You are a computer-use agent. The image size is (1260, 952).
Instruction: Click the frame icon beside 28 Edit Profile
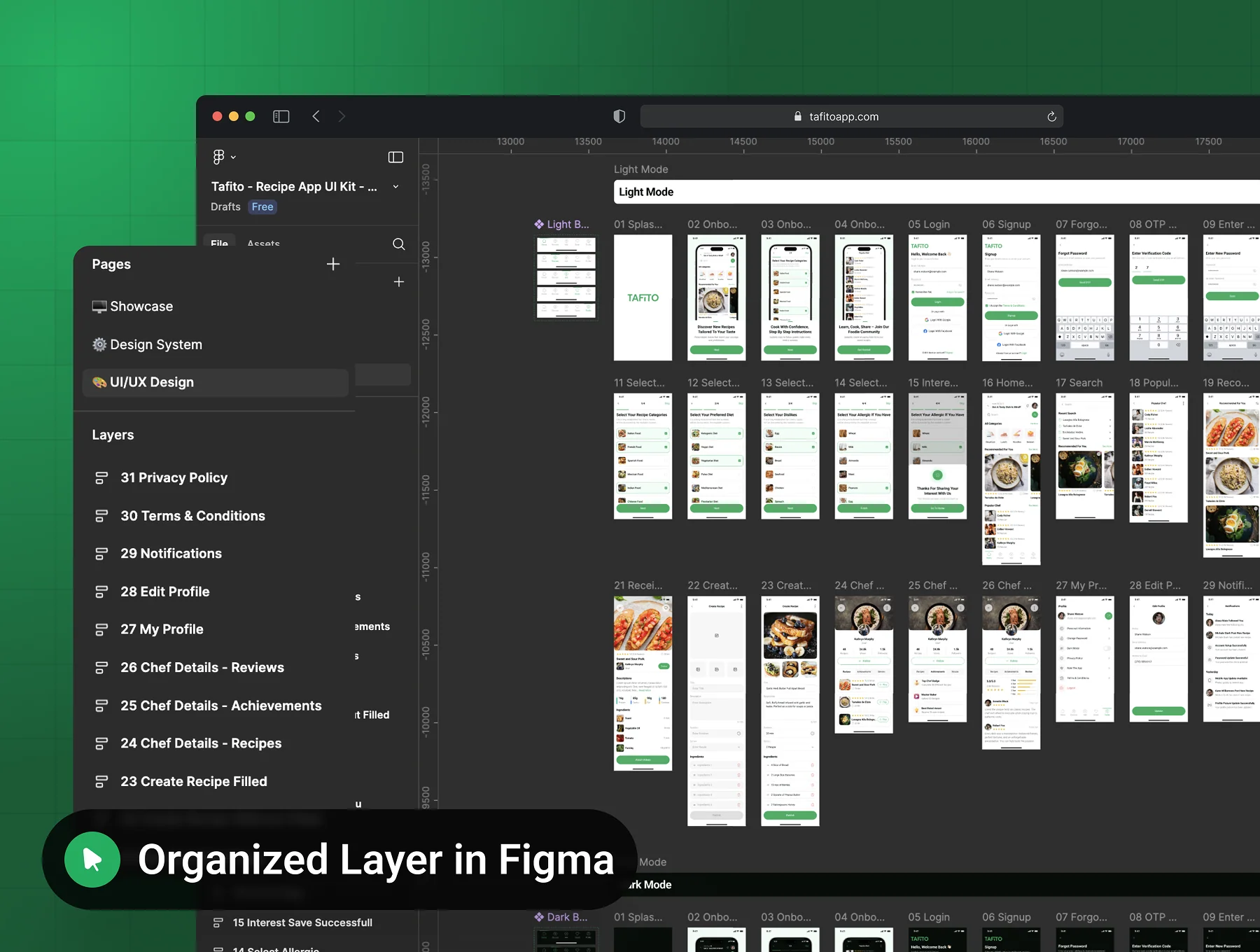coord(101,591)
